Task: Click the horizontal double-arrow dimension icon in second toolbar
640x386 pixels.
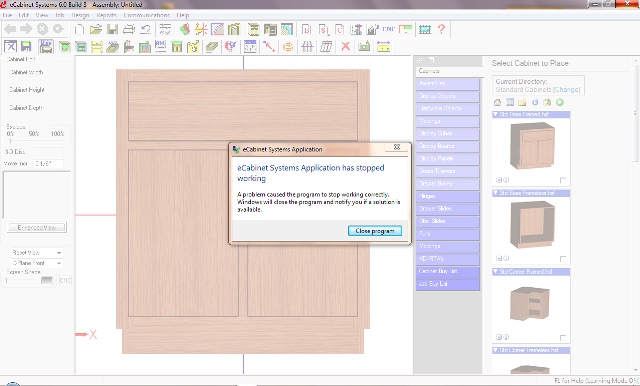Action: point(383,47)
